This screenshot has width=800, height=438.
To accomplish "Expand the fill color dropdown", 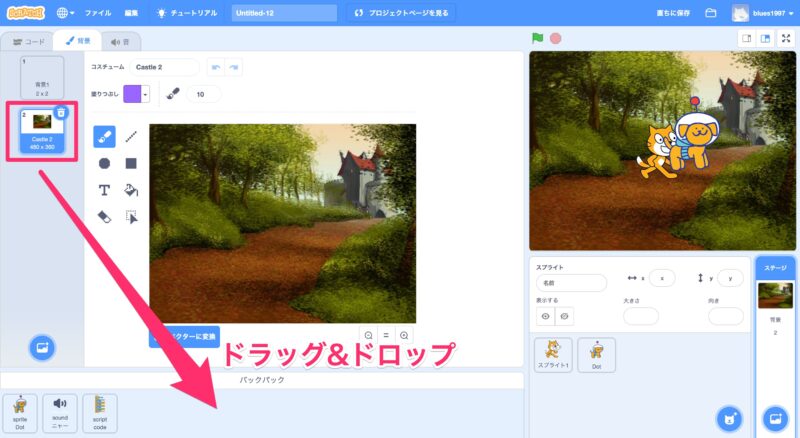I will tap(145, 93).
